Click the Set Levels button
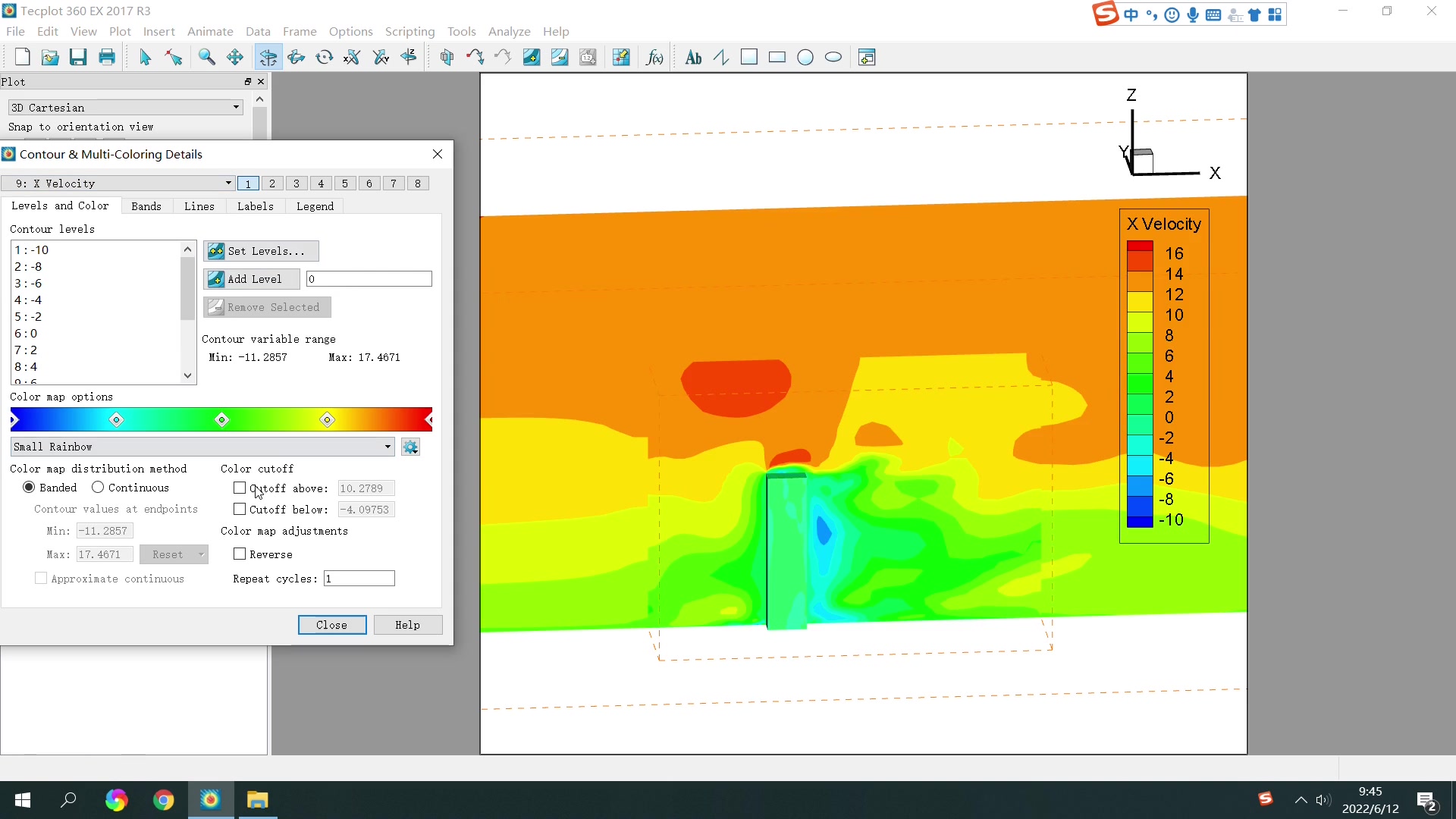Screen dimensions: 1456x819 tap(261, 250)
